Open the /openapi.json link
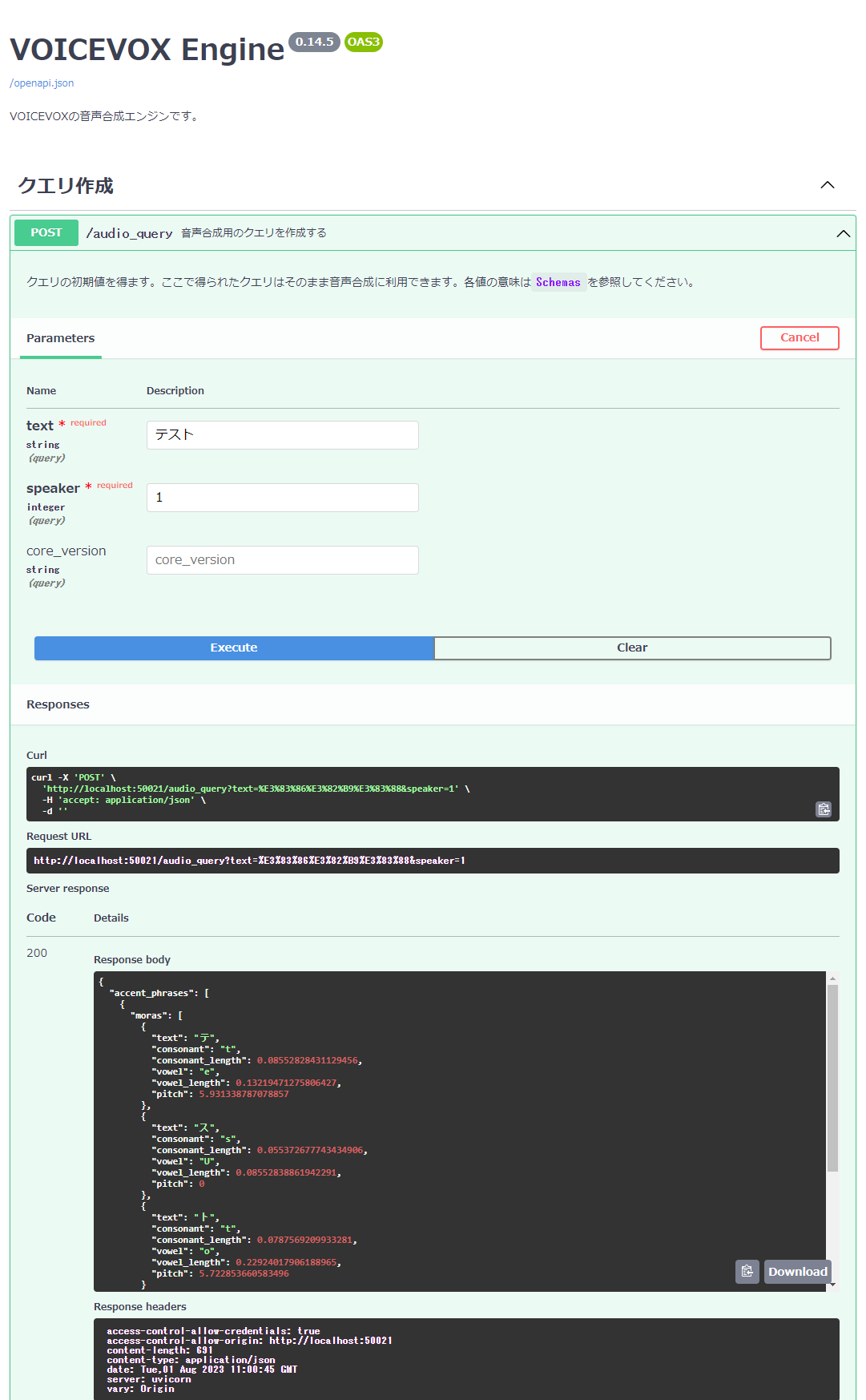This screenshot has width=866, height=1400. tap(42, 83)
